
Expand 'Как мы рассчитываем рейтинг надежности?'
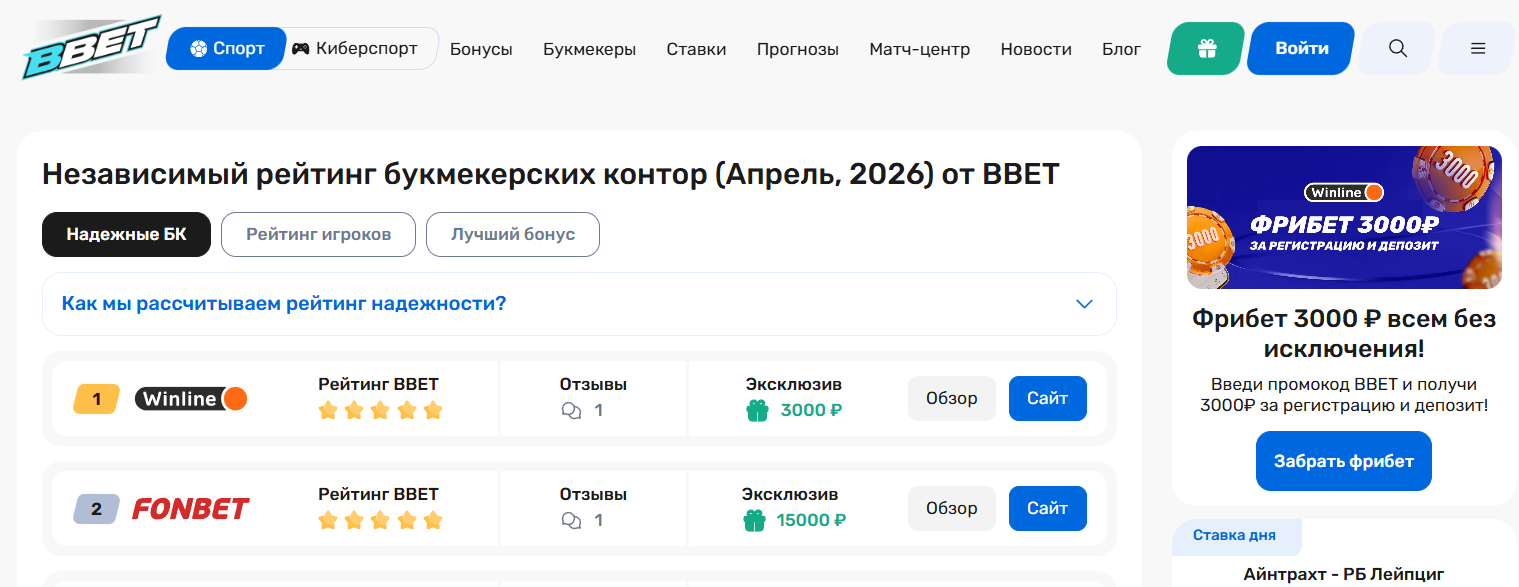click(579, 303)
